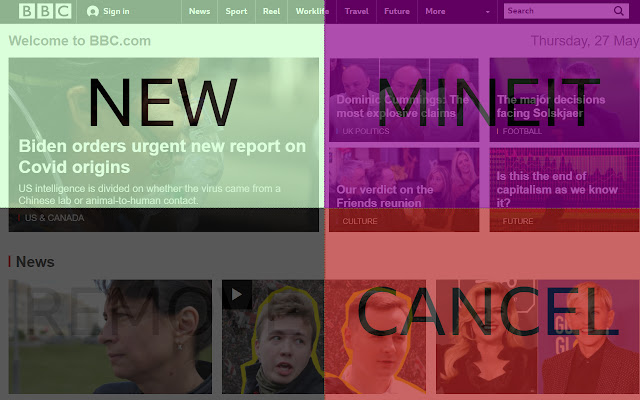The image size is (640, 400).
Task: Expand the More menu arrow
Action: (x=487, y=12)
